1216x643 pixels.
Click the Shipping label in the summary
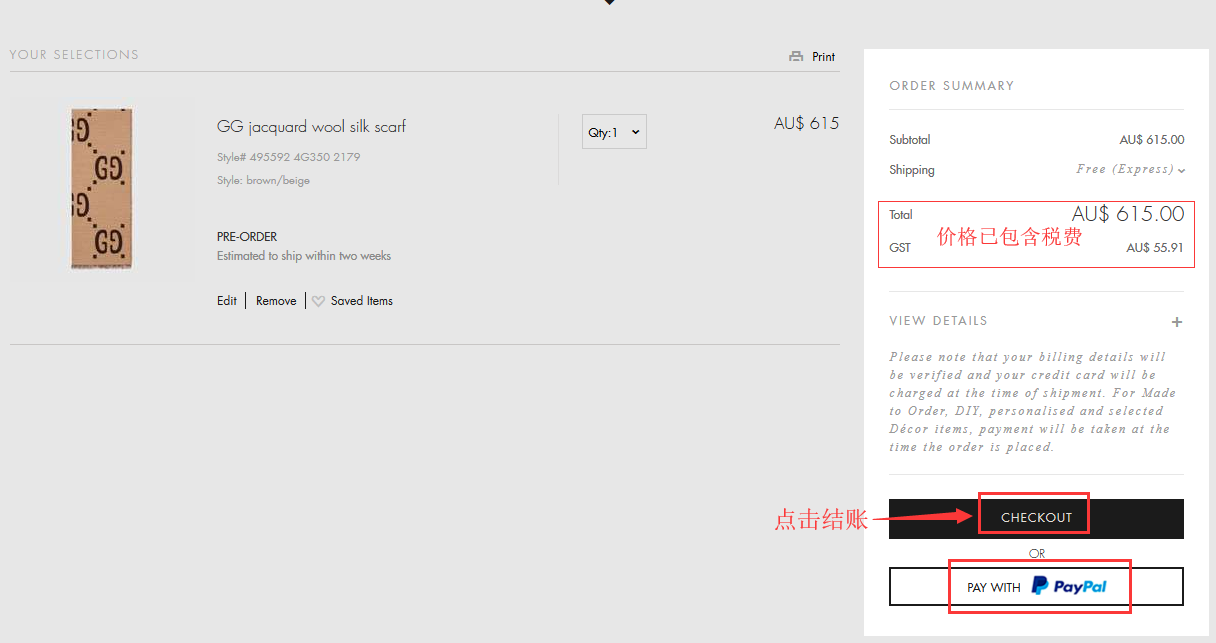912,170
